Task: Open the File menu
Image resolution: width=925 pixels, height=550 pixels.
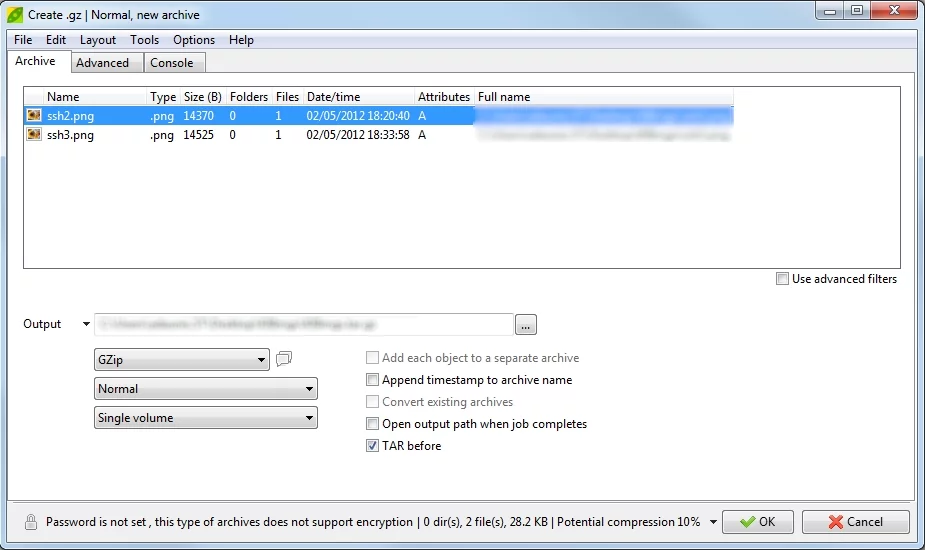Action: tap(23, 40)
